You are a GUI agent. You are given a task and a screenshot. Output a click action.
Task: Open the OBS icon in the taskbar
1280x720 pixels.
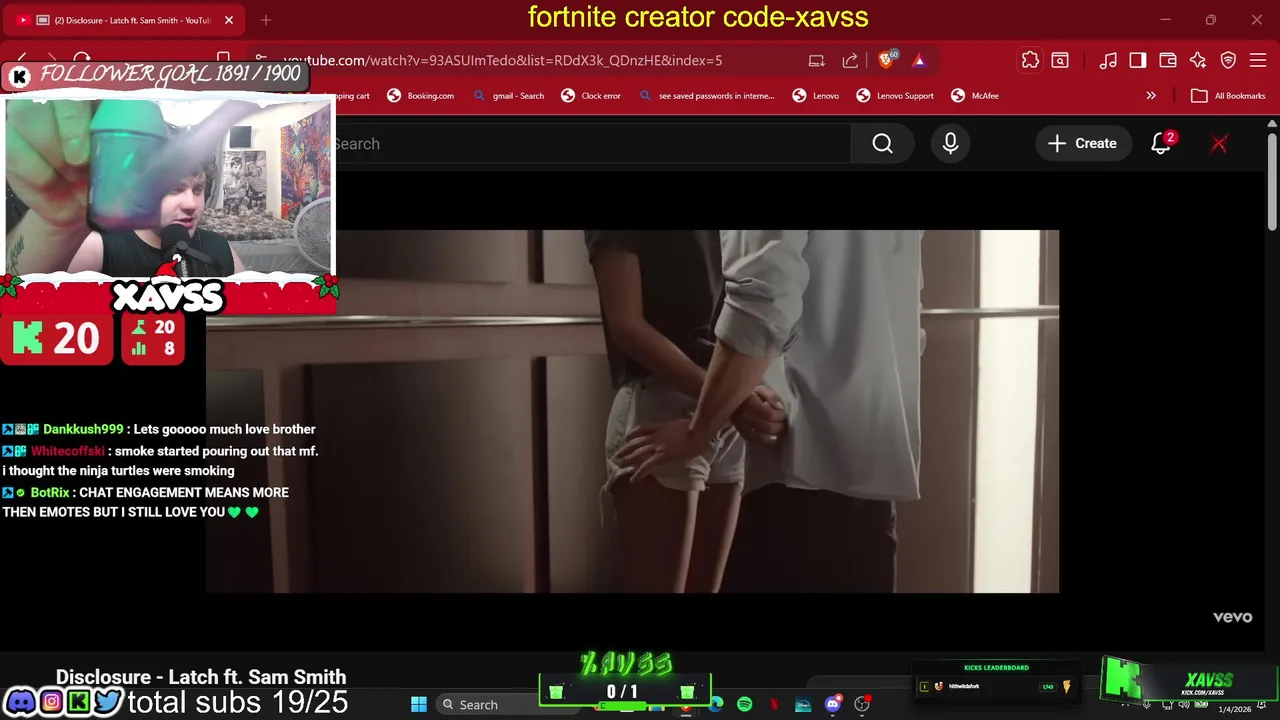pyautogui.click(x=862, y=705)
